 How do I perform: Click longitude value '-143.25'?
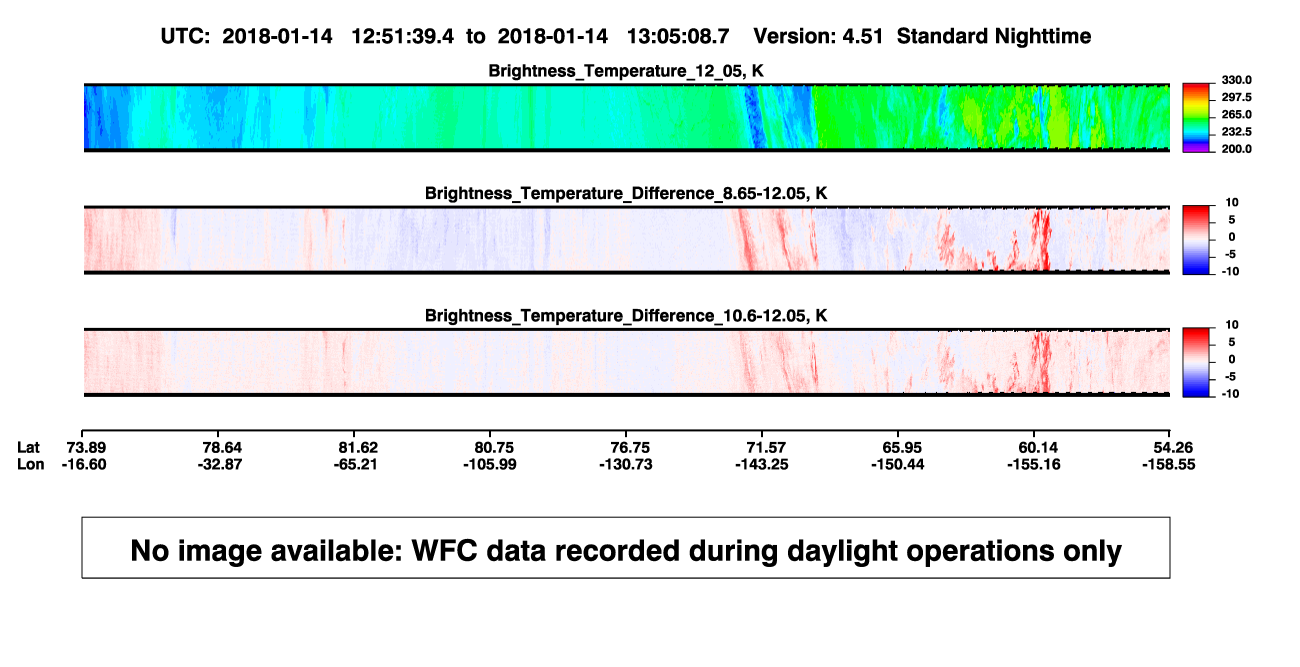click(761, 464)
